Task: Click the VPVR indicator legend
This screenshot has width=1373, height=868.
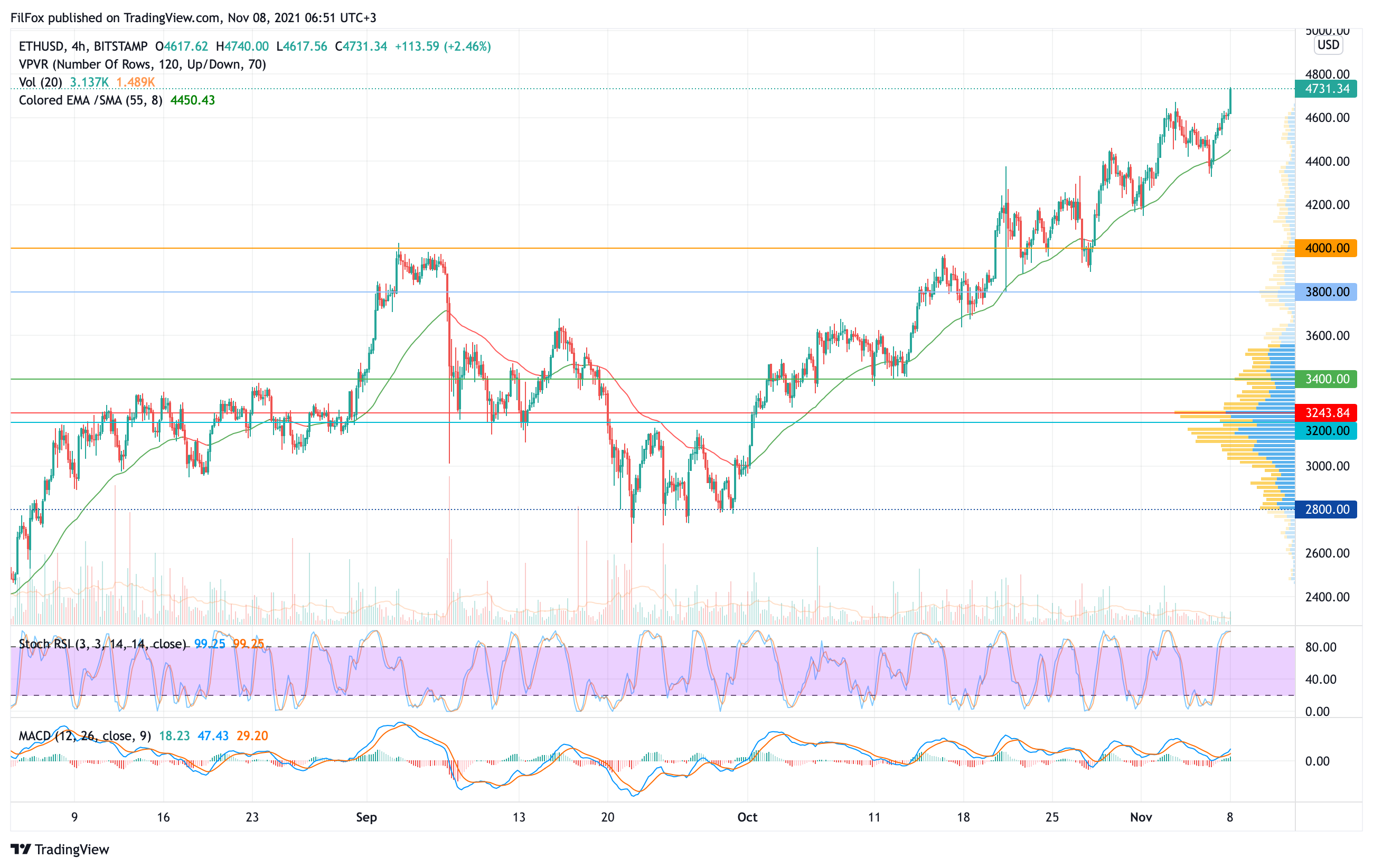Action: pos(143,64)
